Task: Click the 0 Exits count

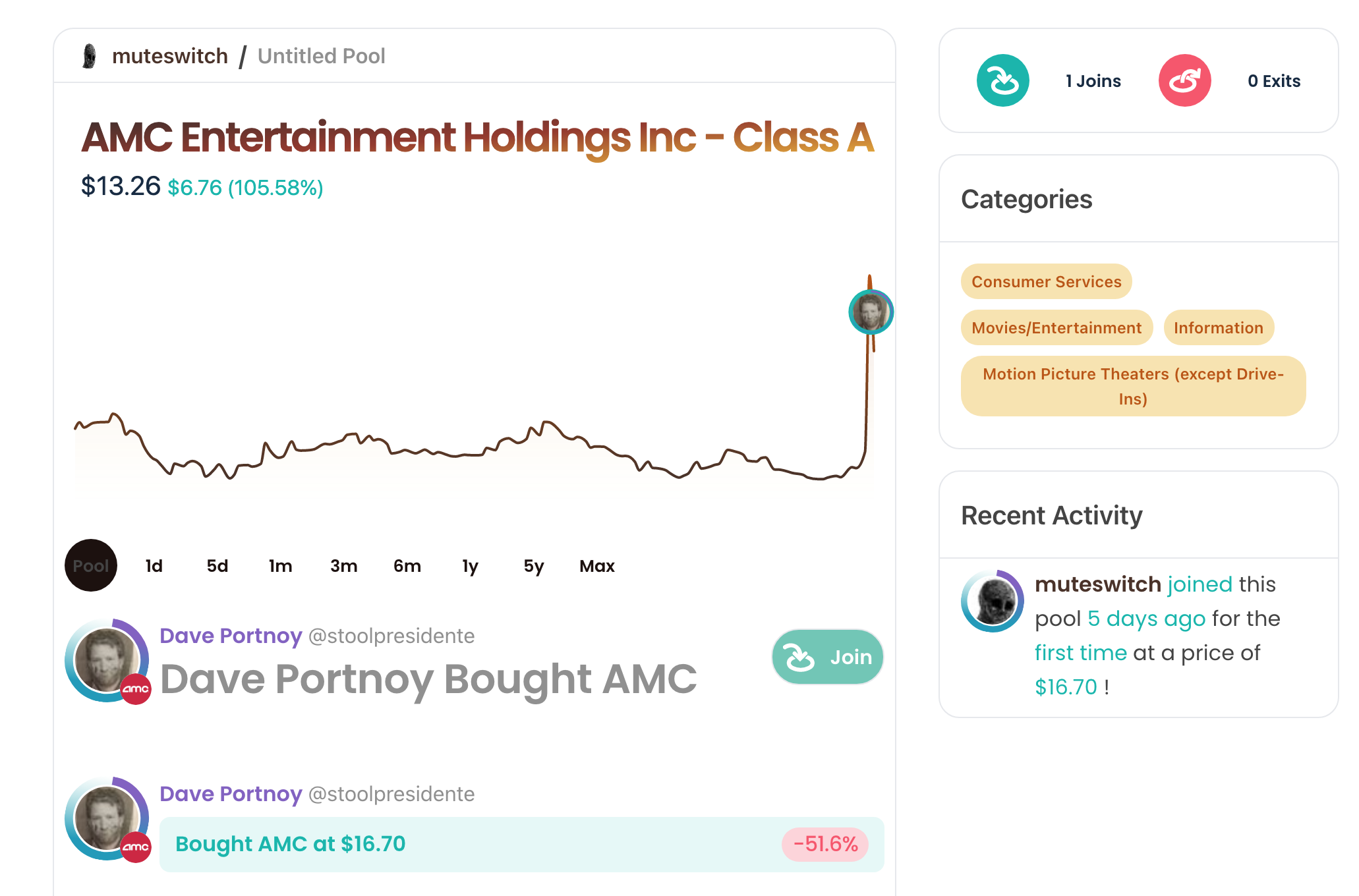Action: [1274, 81]
